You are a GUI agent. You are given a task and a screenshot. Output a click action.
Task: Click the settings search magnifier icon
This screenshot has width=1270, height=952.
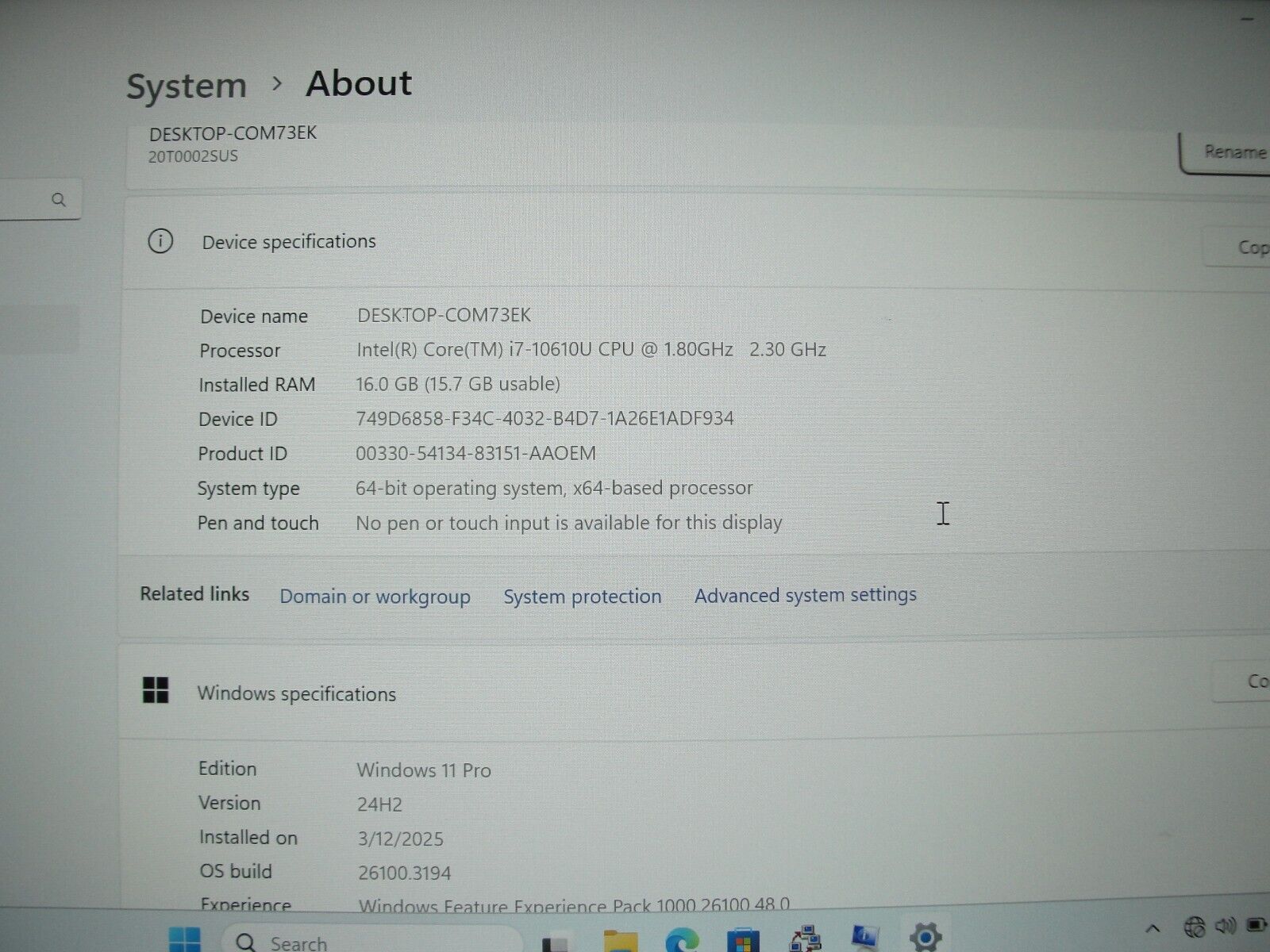(x=59, y=200)
